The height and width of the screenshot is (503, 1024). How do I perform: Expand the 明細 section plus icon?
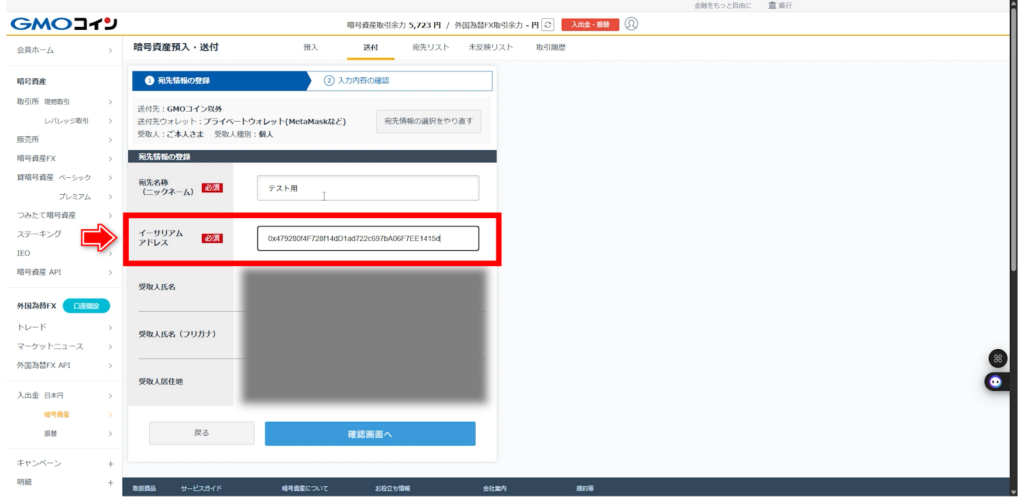[110, 482]
